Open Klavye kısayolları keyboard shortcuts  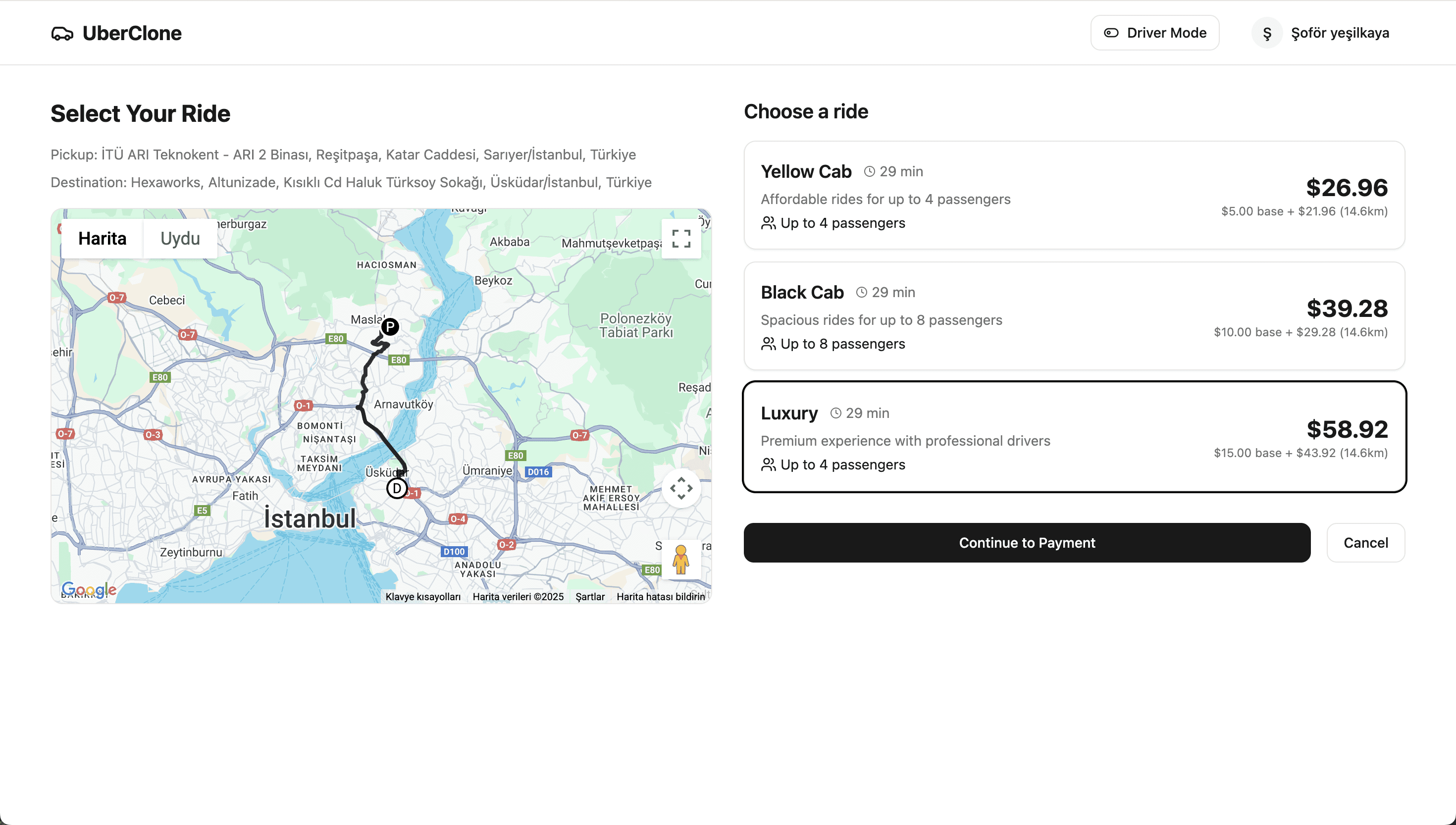click(x=422, y=597)
